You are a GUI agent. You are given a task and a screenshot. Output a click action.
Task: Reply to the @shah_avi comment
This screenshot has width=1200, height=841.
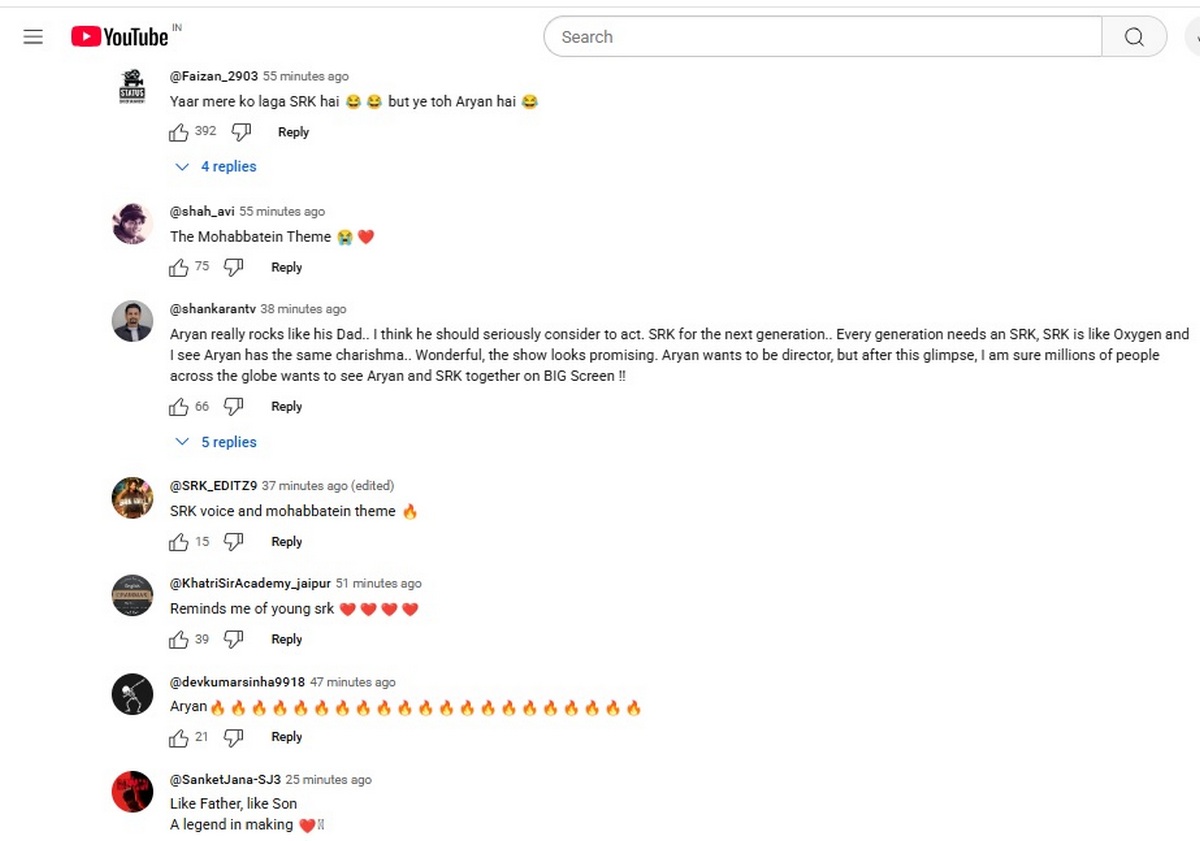[286, 267]
